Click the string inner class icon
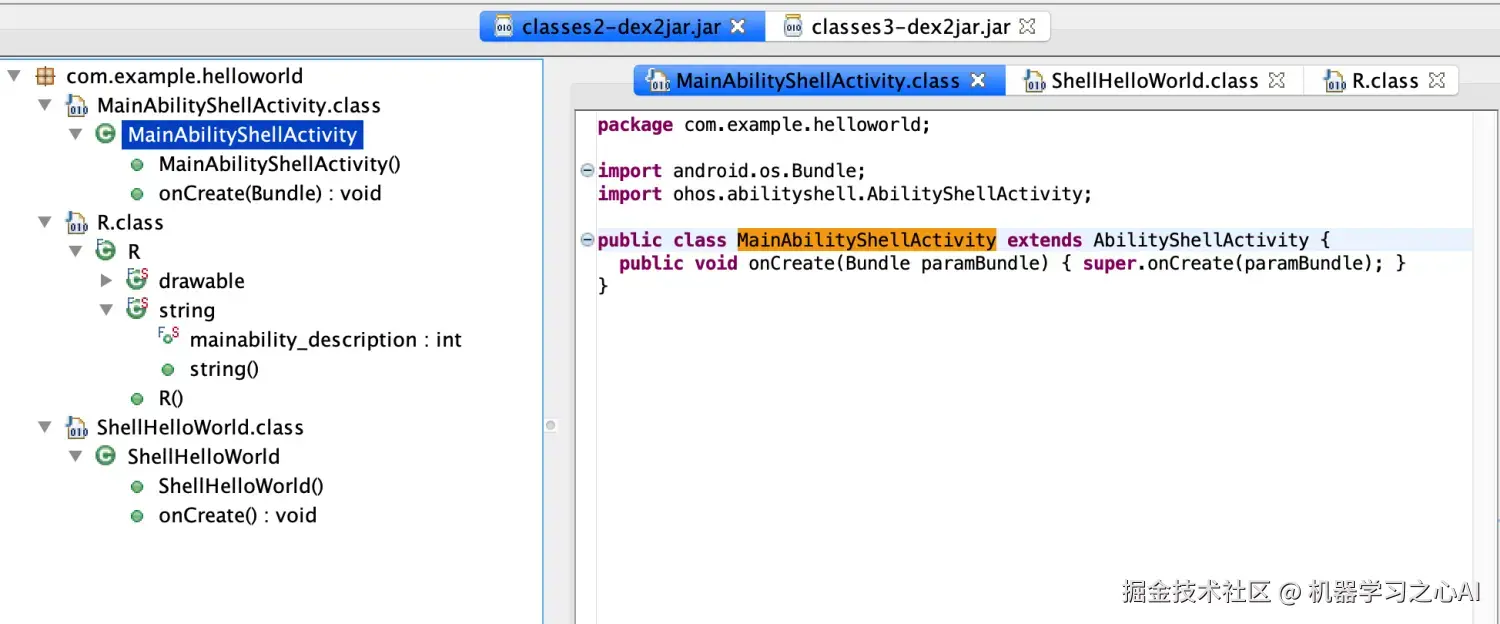The width and height of the screenshot is (1500, 624). (137, 309)
